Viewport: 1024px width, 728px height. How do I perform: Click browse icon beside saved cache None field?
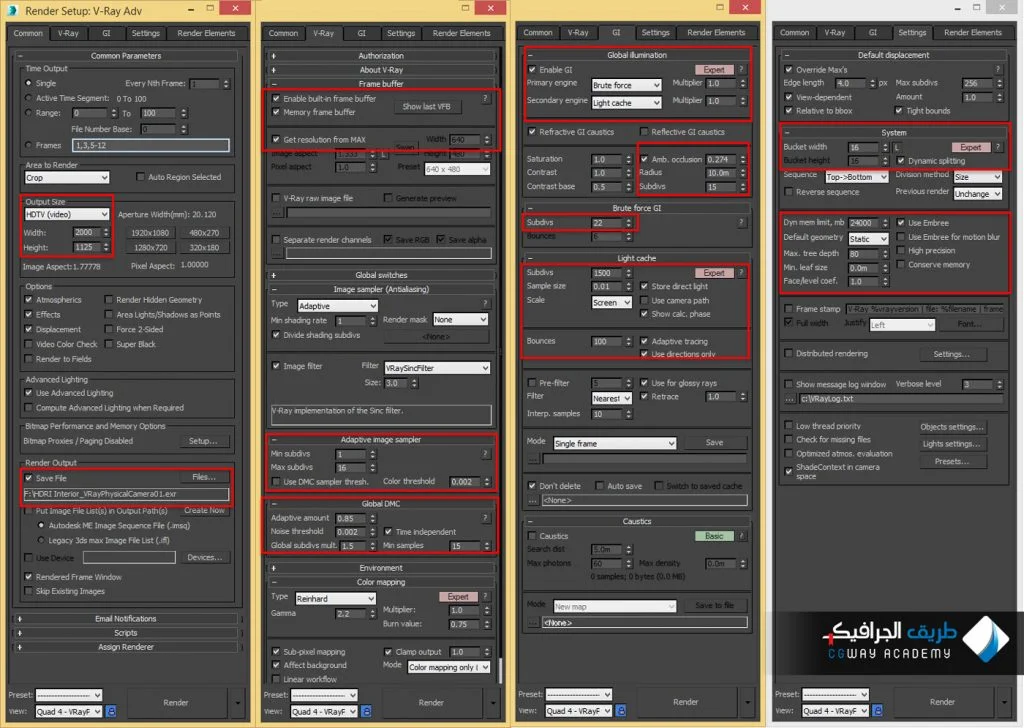(x=532, y=499)
